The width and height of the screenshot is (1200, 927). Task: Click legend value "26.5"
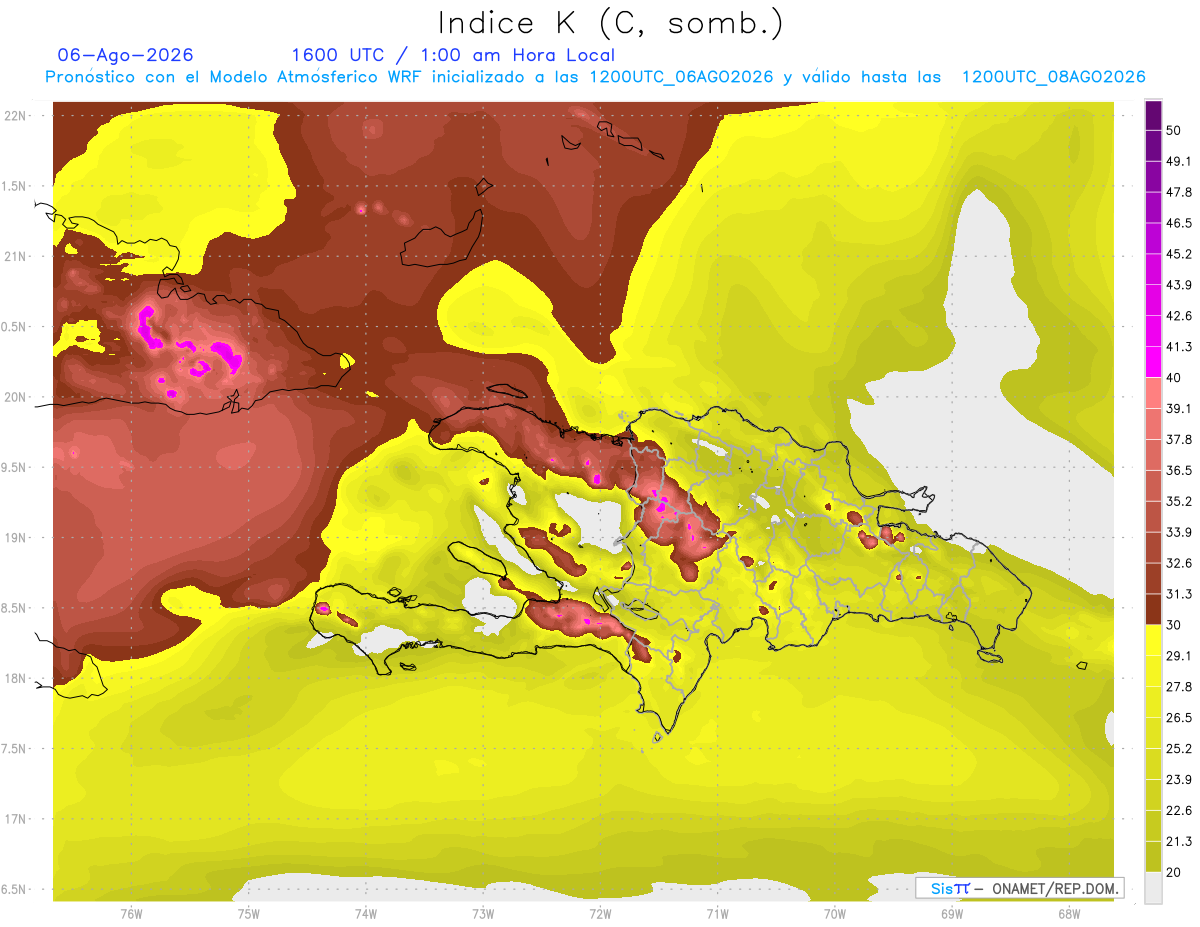tap(1179, 717)
